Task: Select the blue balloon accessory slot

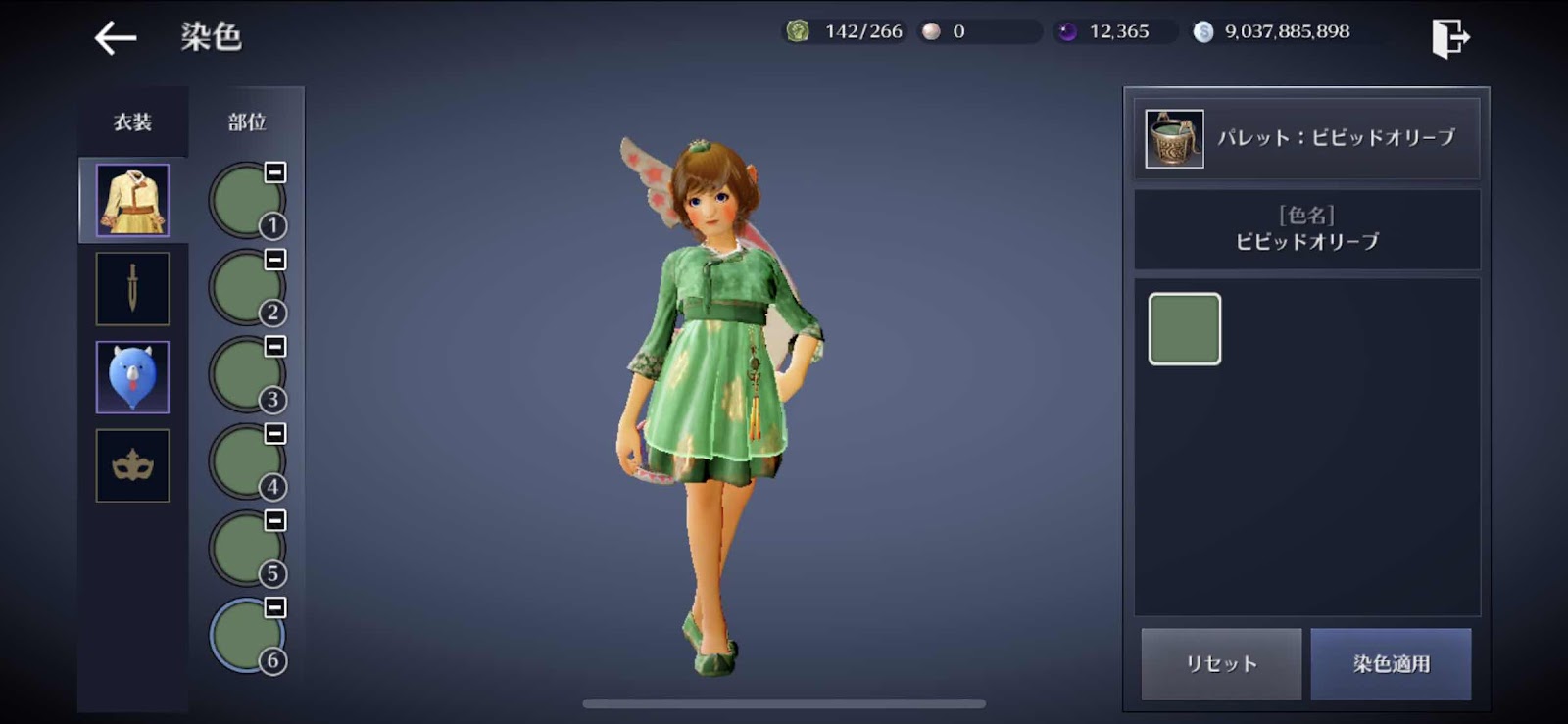Action: pos(132,377)
